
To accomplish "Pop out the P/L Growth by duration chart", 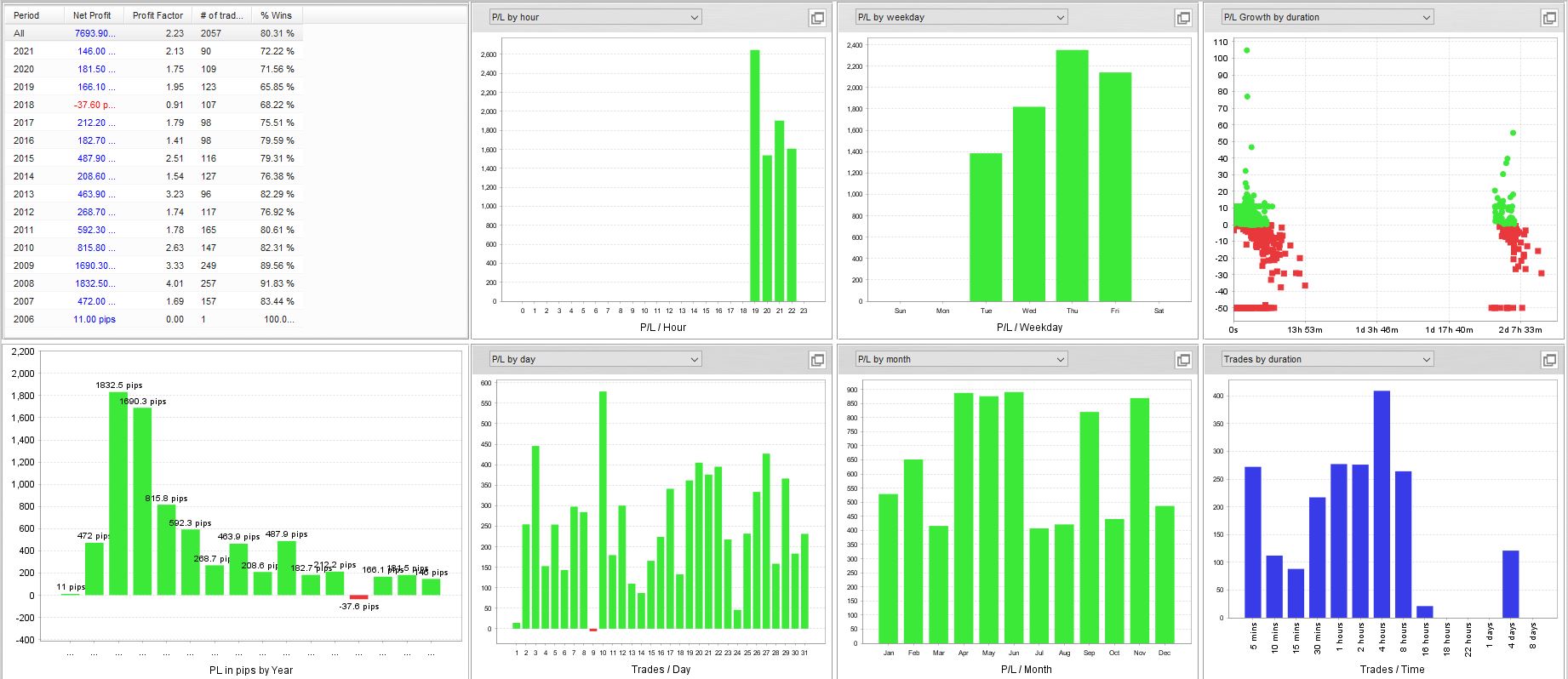I will (1549, 18).
